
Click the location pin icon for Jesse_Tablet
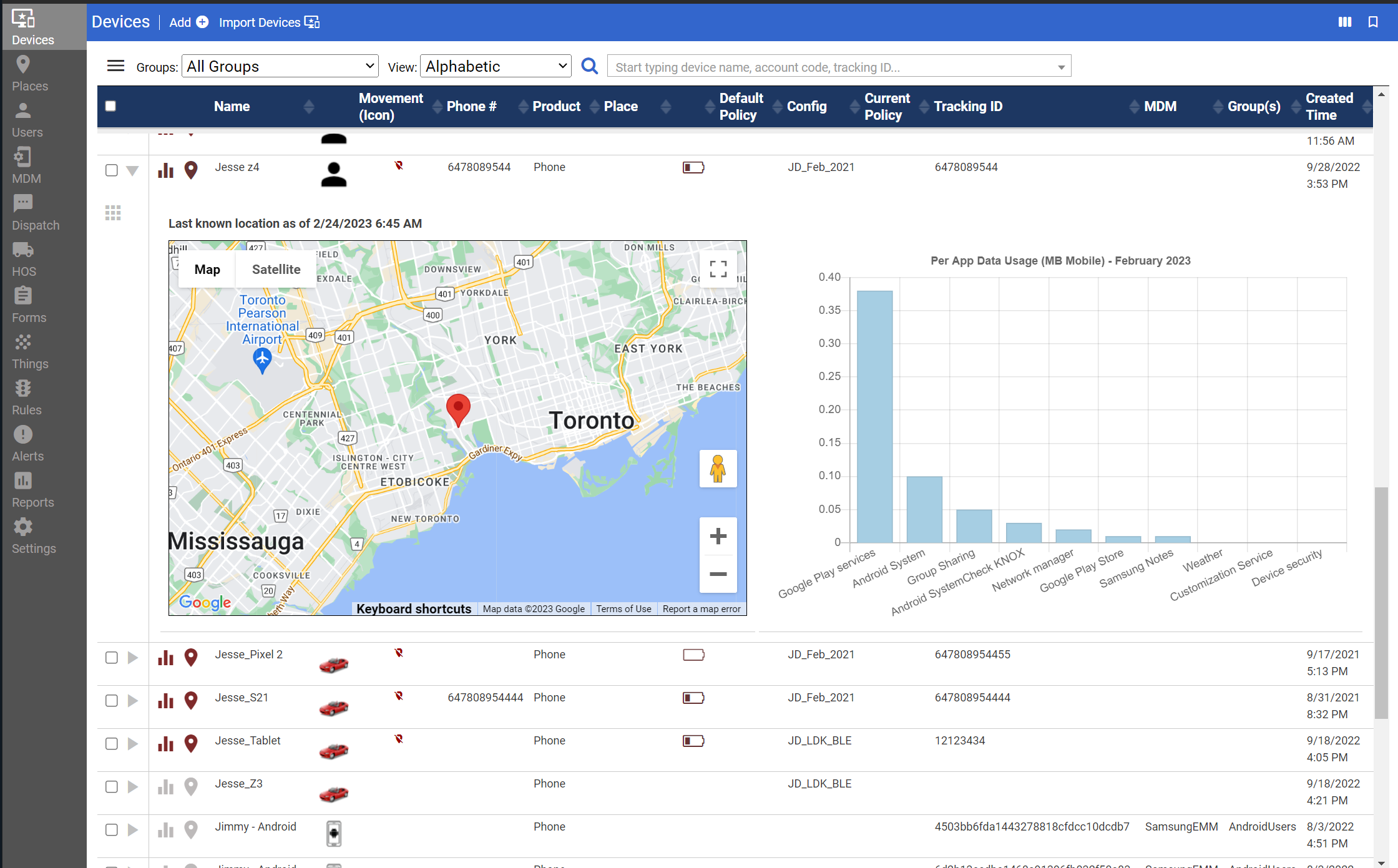click(191, 744)
